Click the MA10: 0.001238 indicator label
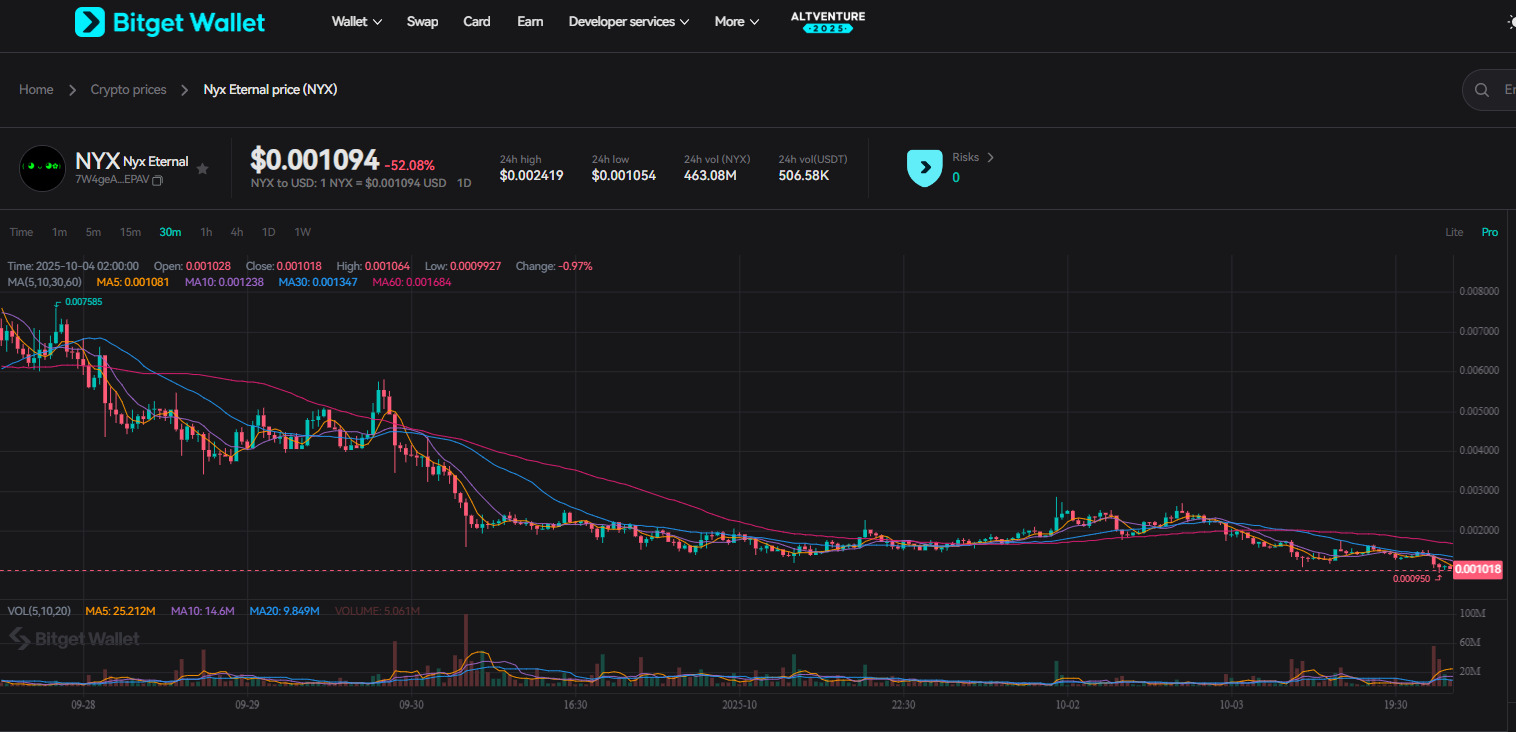This screenshot has width=1516, height=732. (x=225, y=282)
